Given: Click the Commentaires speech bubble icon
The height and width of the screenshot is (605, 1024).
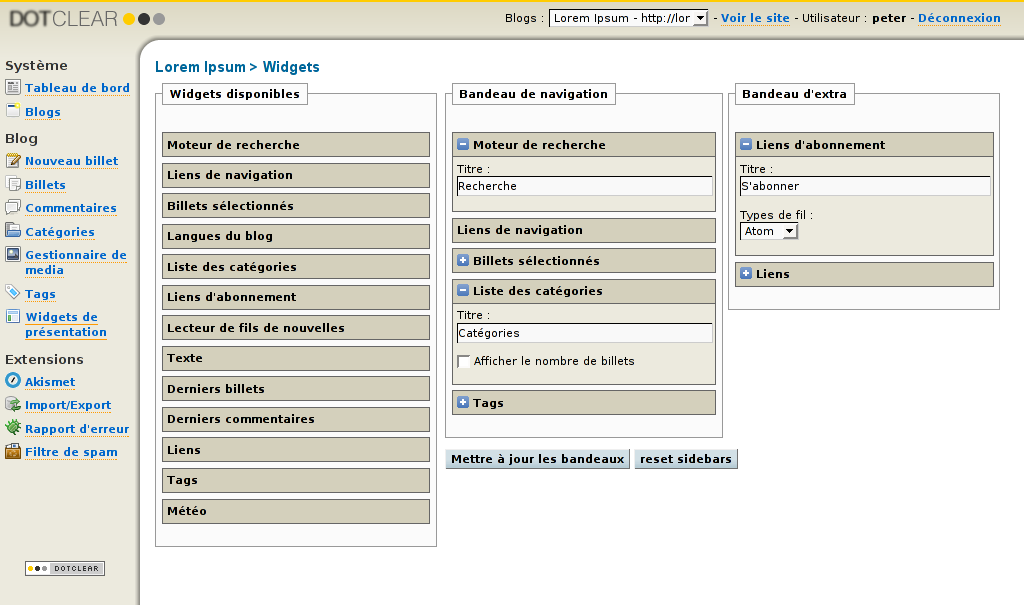Looking at the screenshot, I should 12,208.
